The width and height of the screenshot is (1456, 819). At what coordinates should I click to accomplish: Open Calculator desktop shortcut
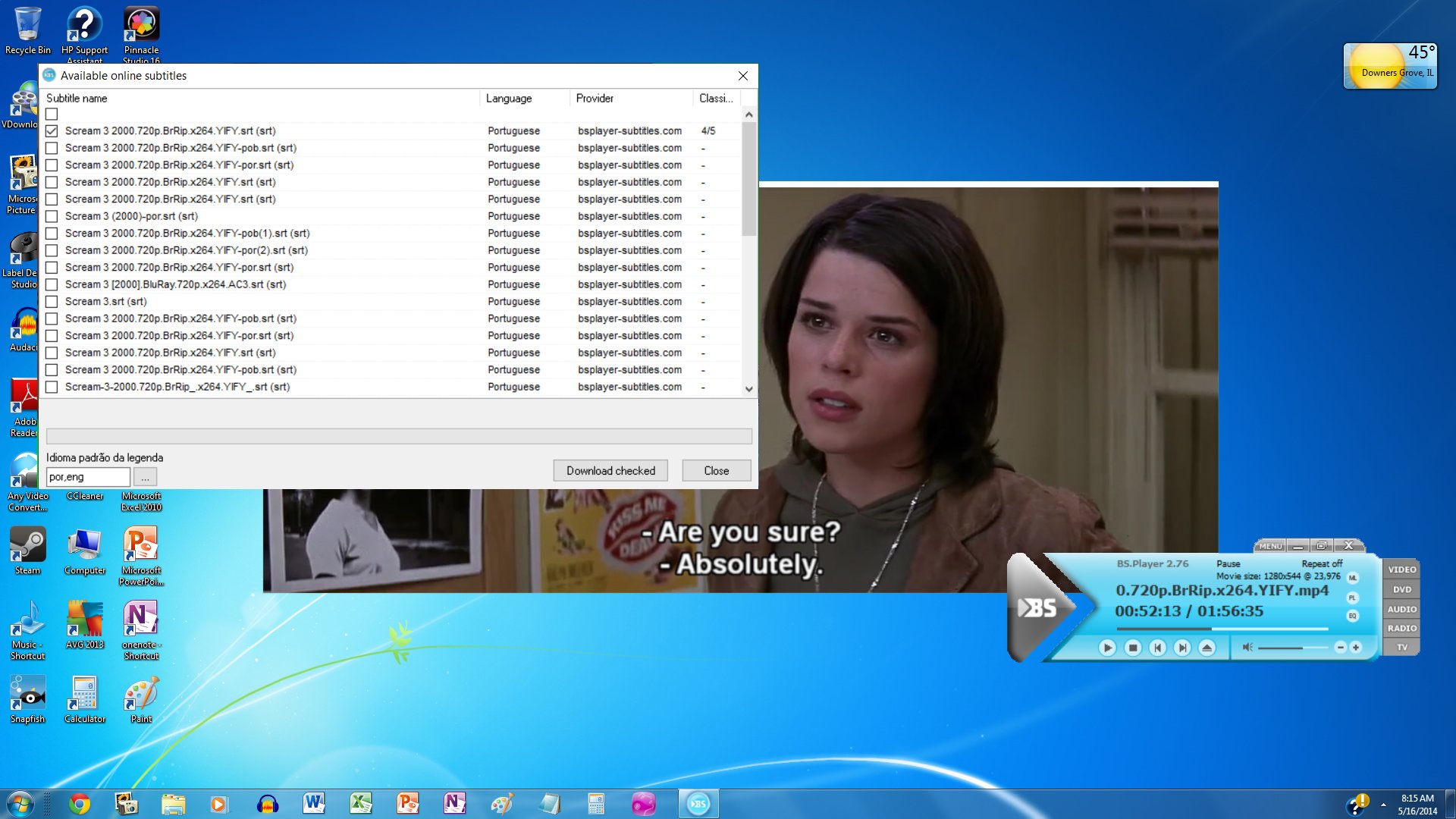point(84,700)
